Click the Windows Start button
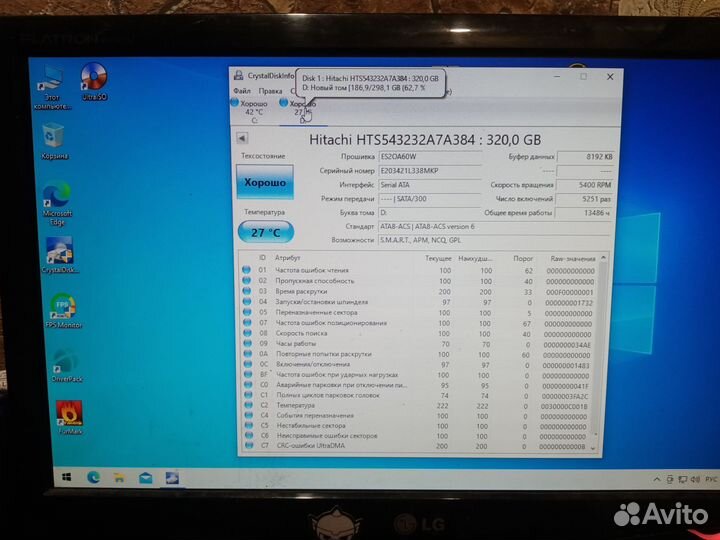The width and height of the screenshot is (720, 540). [66, 476]
